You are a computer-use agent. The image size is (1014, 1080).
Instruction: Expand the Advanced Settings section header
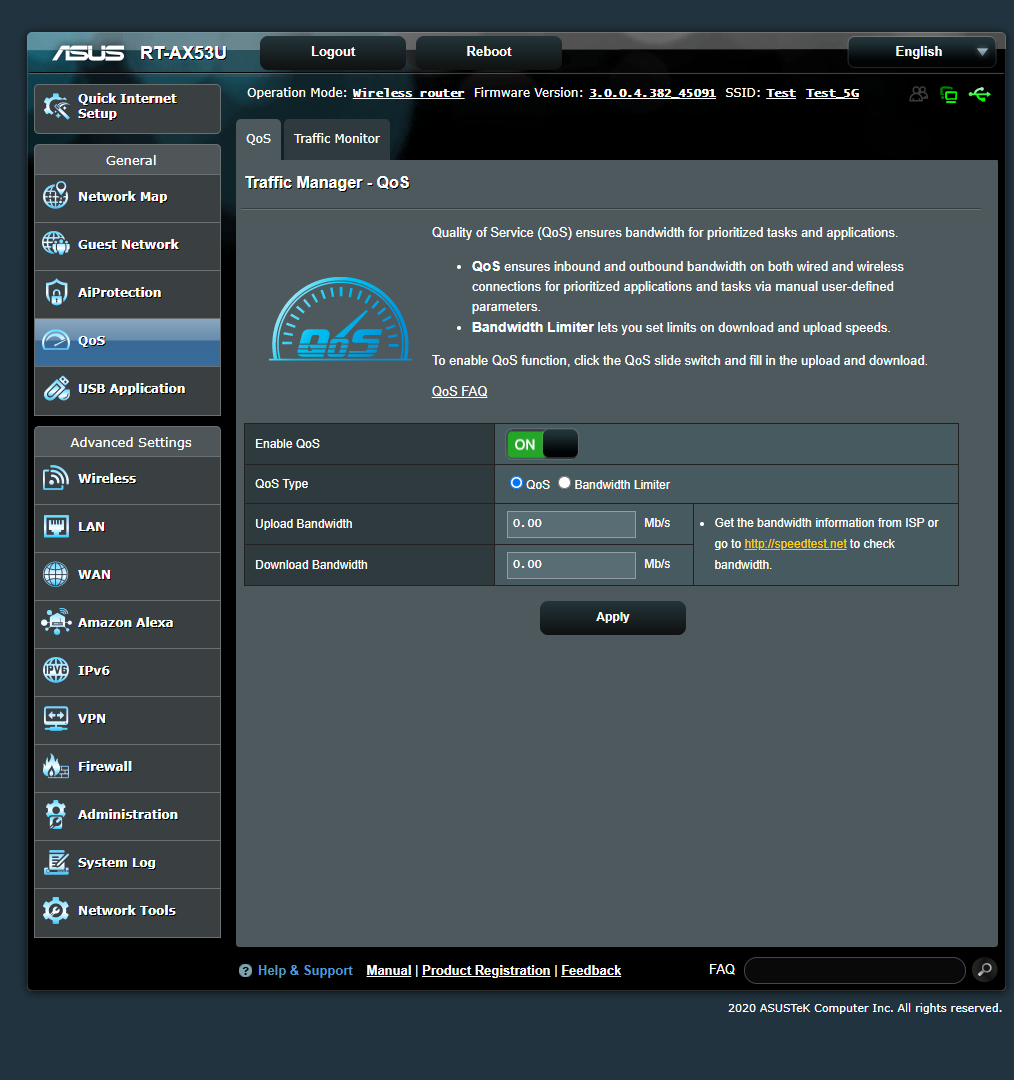(x=127, y=441)
